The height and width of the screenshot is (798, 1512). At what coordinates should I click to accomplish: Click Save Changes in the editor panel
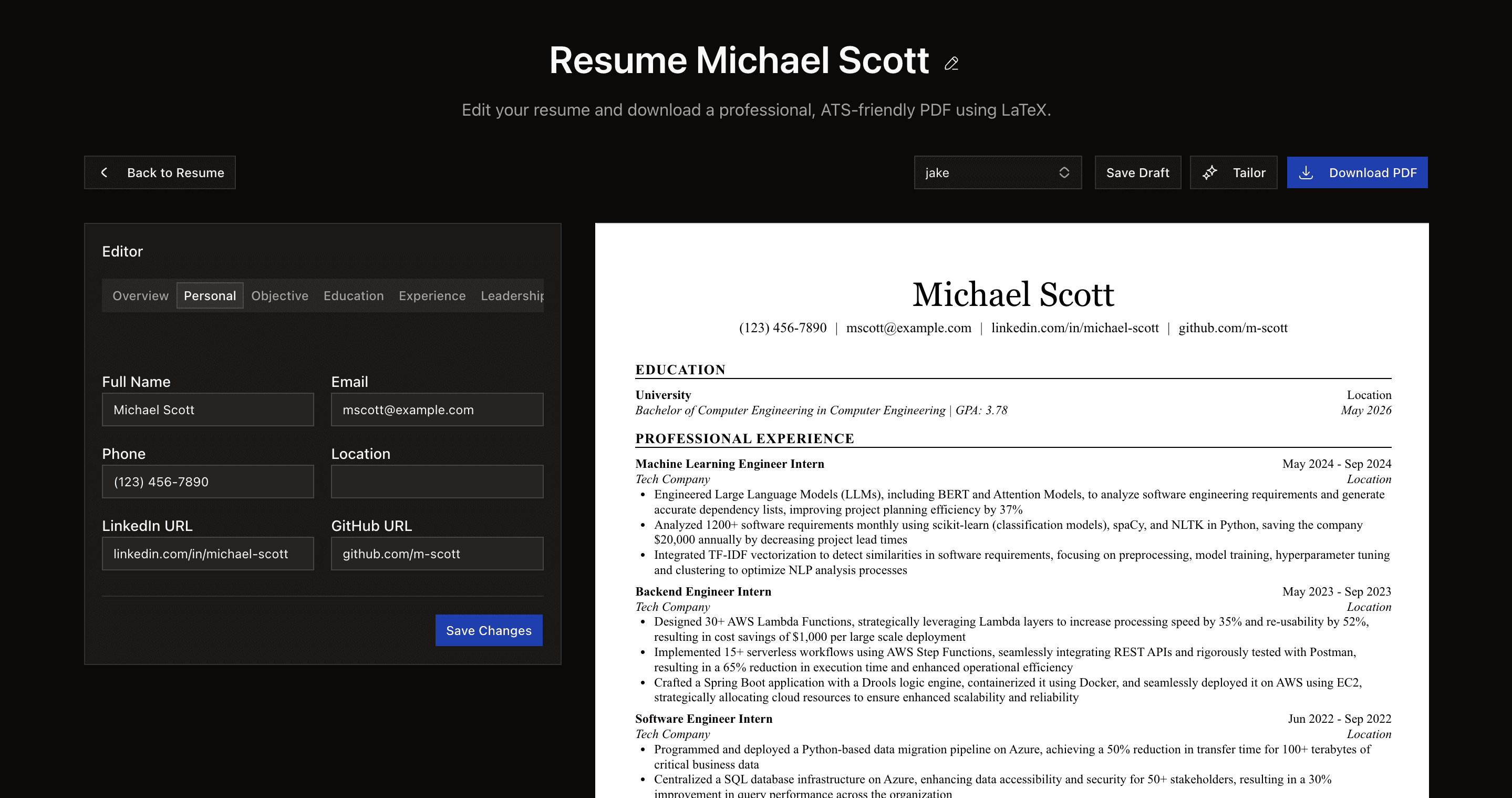(x=489, y=630)
